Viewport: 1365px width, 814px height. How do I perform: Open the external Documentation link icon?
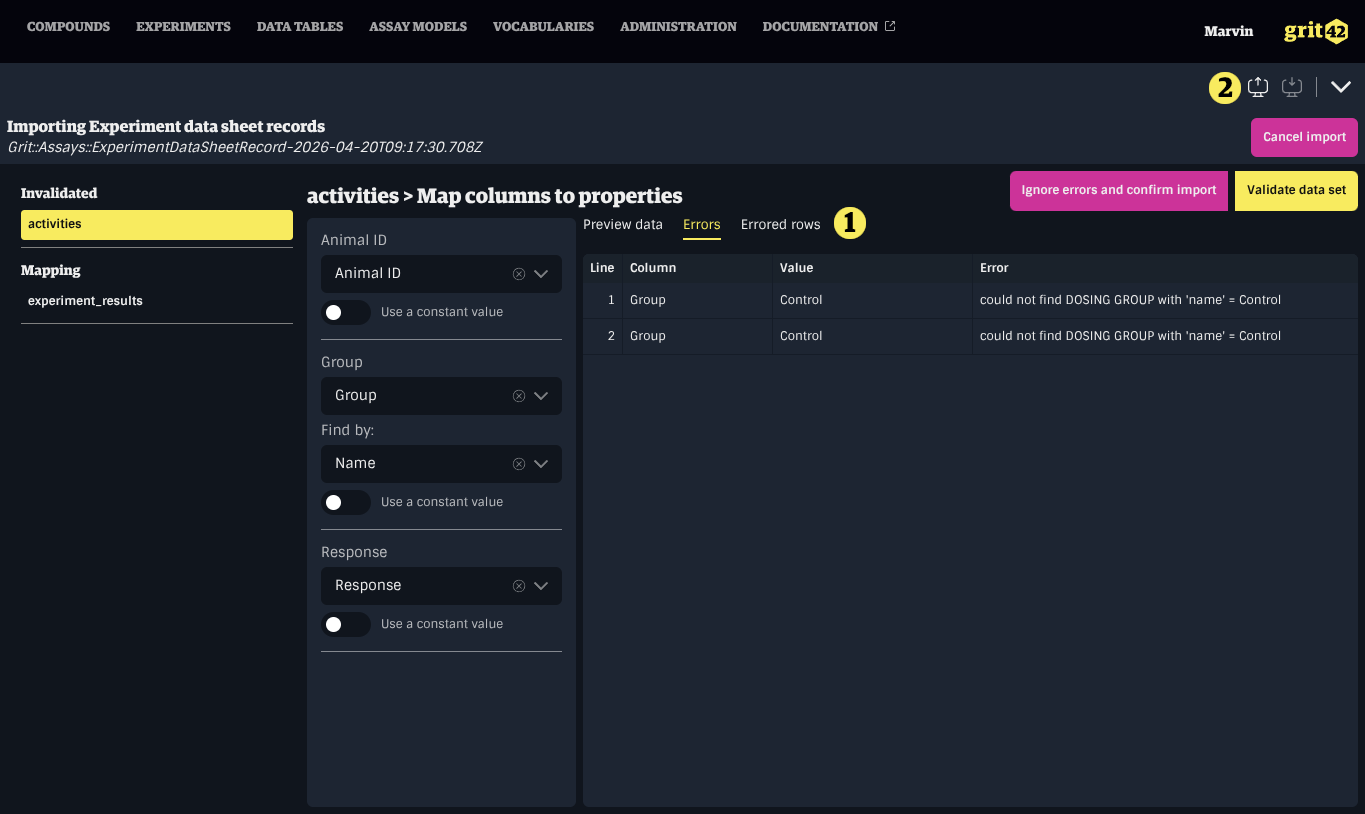point(890,26)
